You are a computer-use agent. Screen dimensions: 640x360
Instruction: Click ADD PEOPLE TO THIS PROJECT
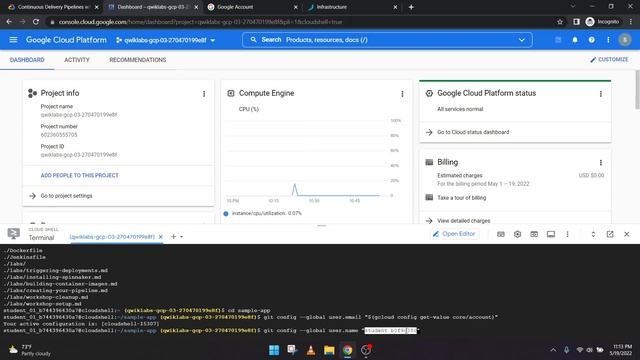[x=80, y=175]
